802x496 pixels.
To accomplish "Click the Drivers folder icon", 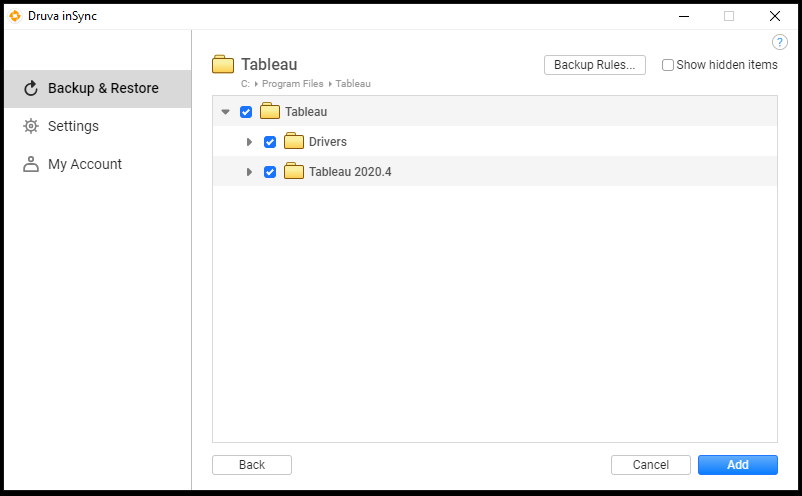I will 293,142.
